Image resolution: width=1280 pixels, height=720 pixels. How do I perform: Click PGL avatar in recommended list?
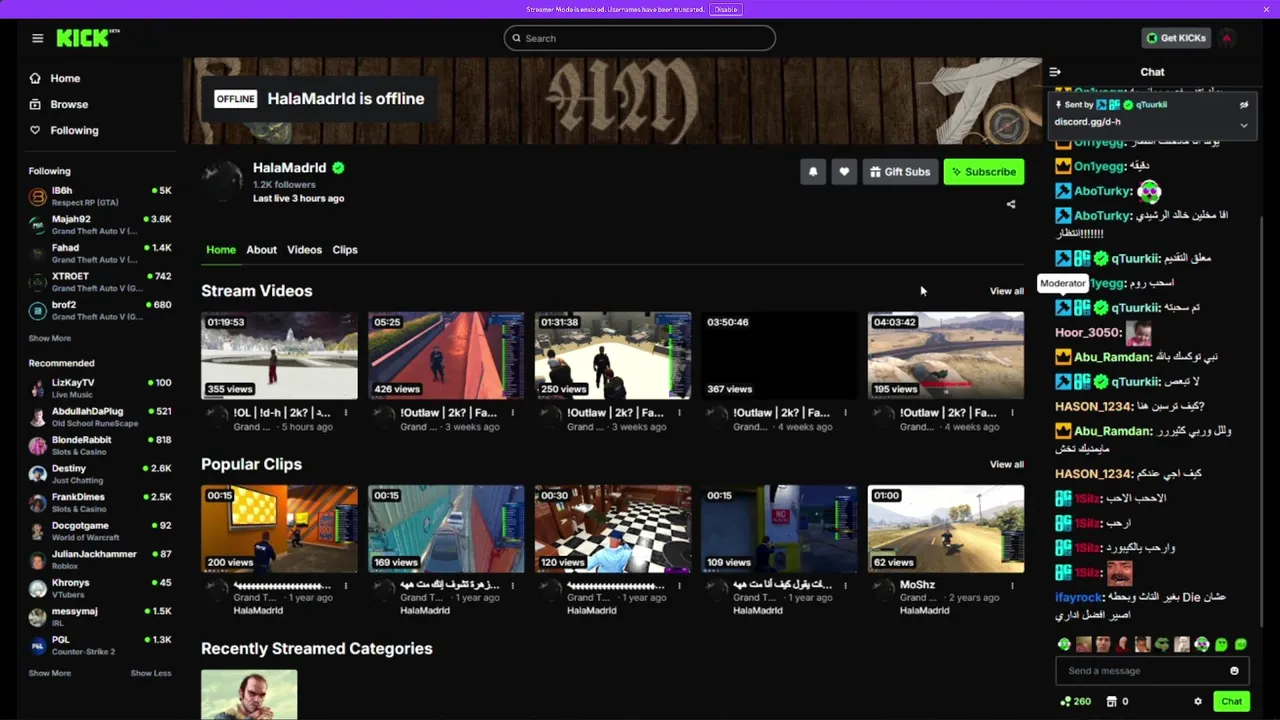coord(38,646)
